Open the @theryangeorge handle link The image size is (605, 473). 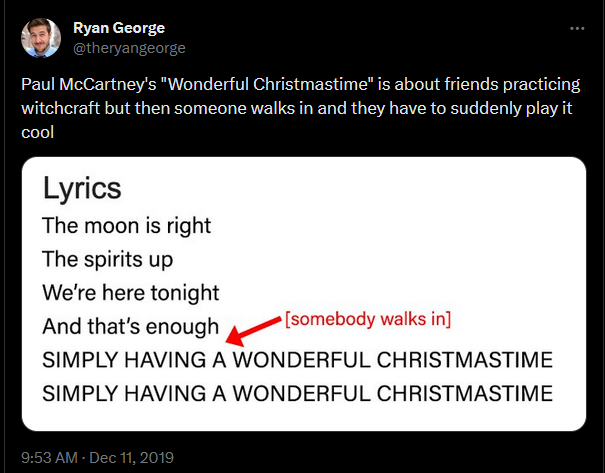(x=129, y=47)
